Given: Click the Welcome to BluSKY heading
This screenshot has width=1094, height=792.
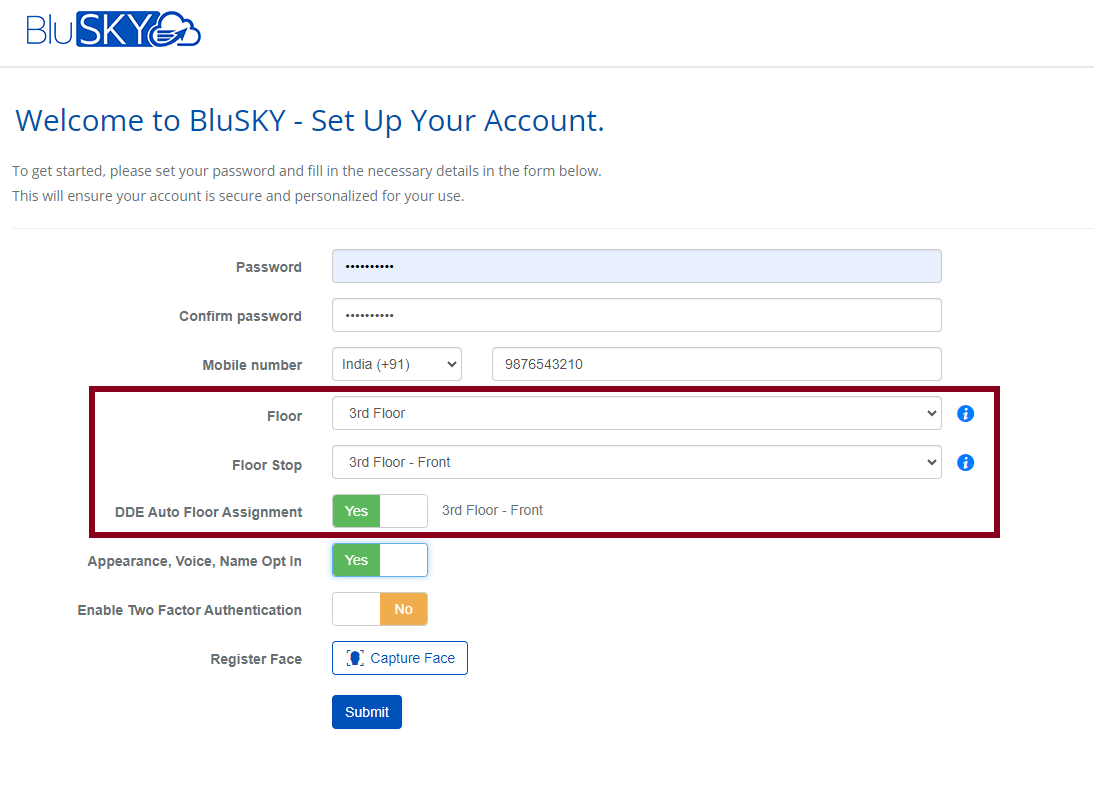Looking at the screenshot, I should (310, 121).
